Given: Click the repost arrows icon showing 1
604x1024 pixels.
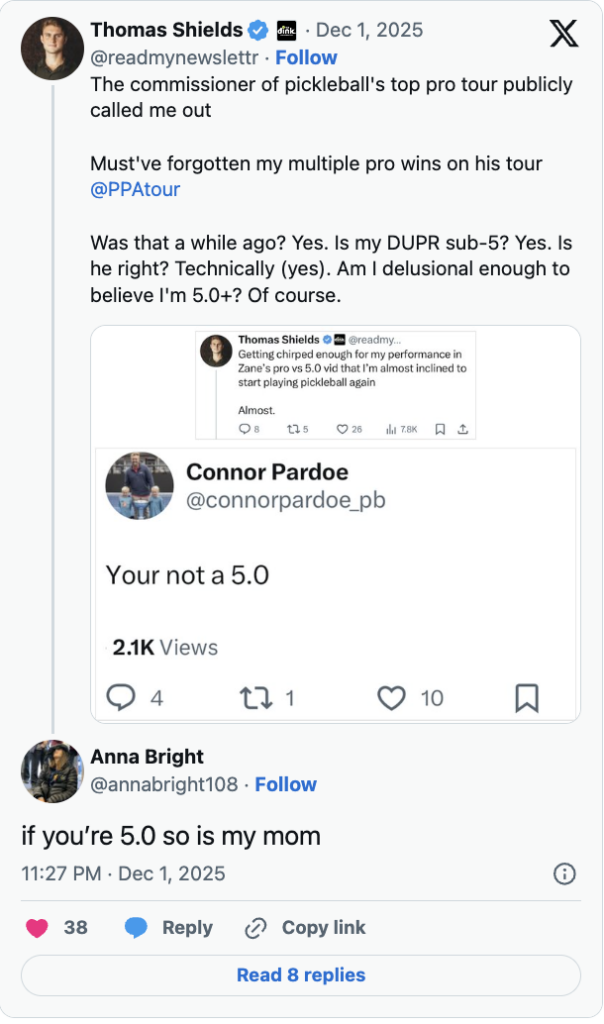Looking at the screenshot, I should tap(255, 697).
